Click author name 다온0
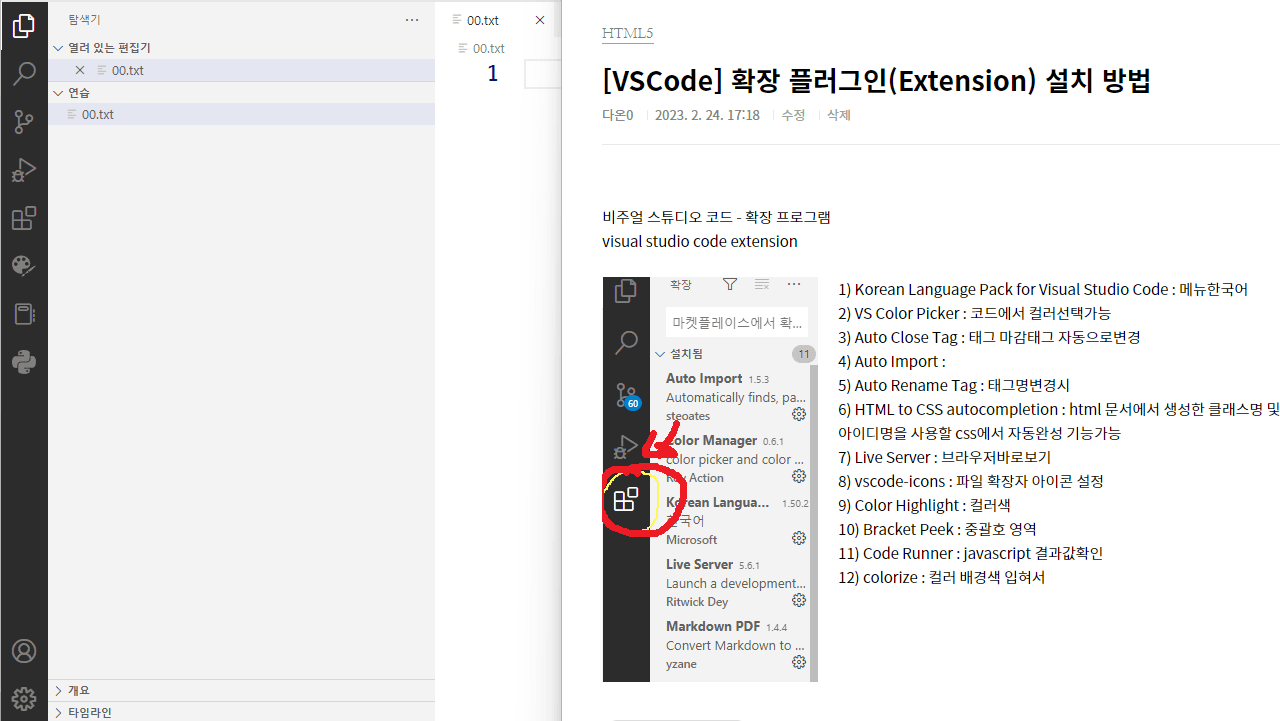 617,115
